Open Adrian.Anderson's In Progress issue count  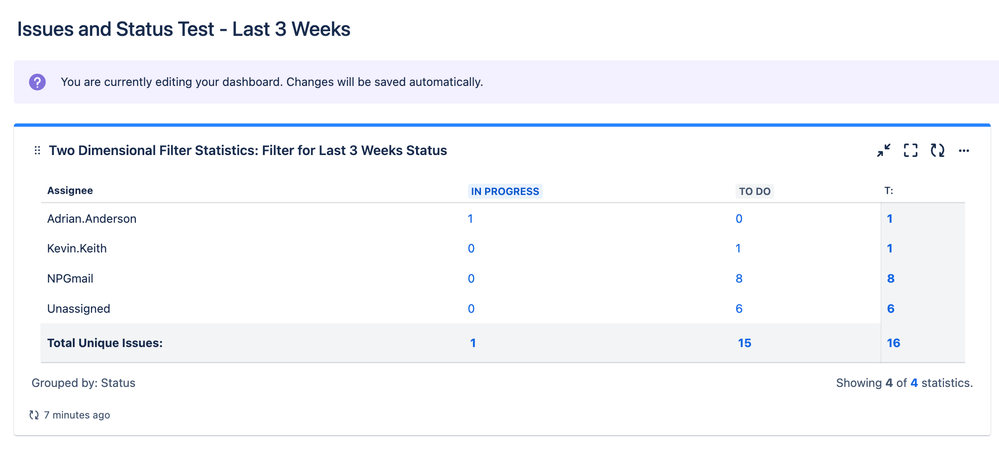(470, 219)
